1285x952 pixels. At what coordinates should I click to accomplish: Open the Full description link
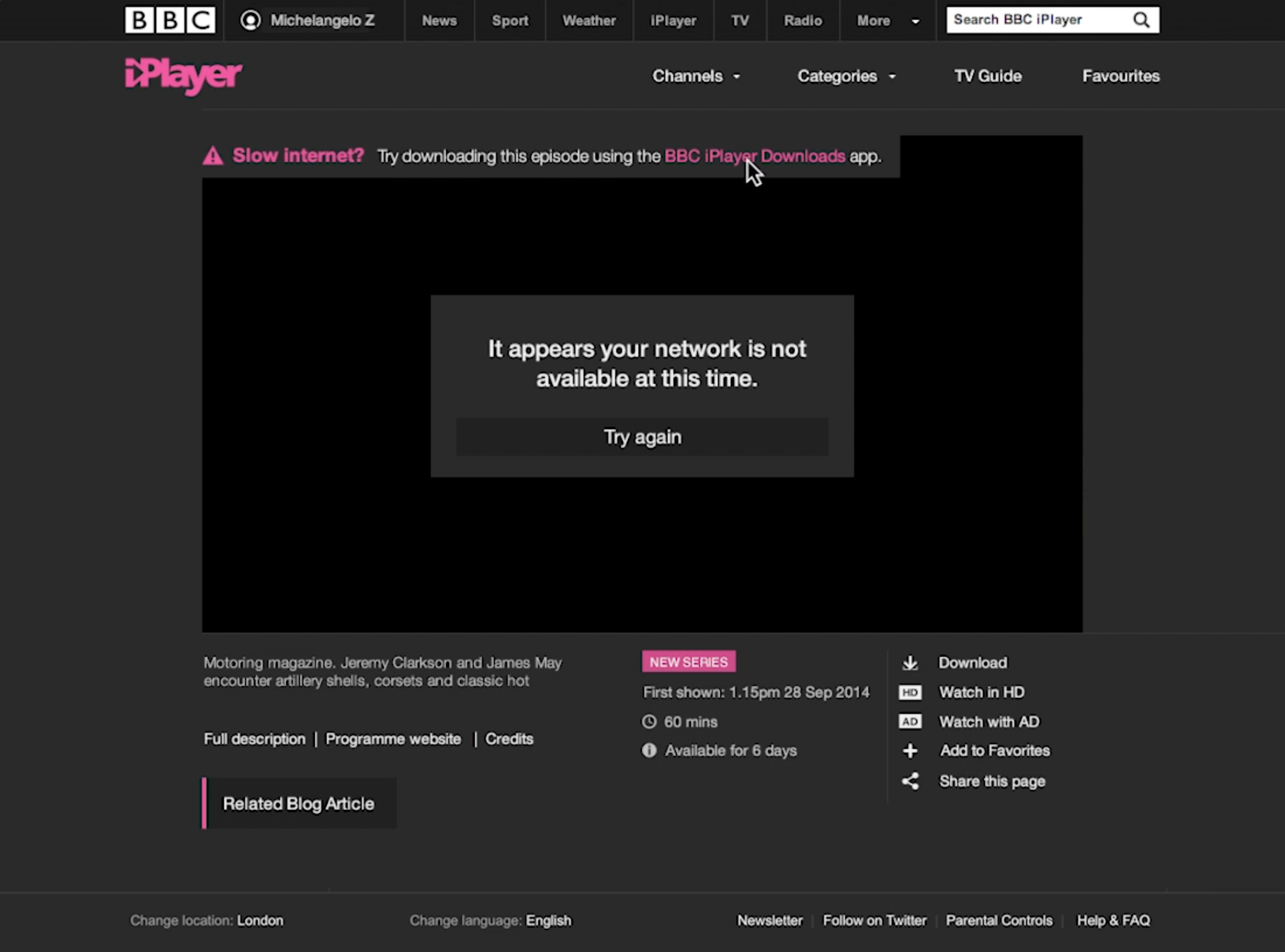pyautogui.click(x=254, y=739)
